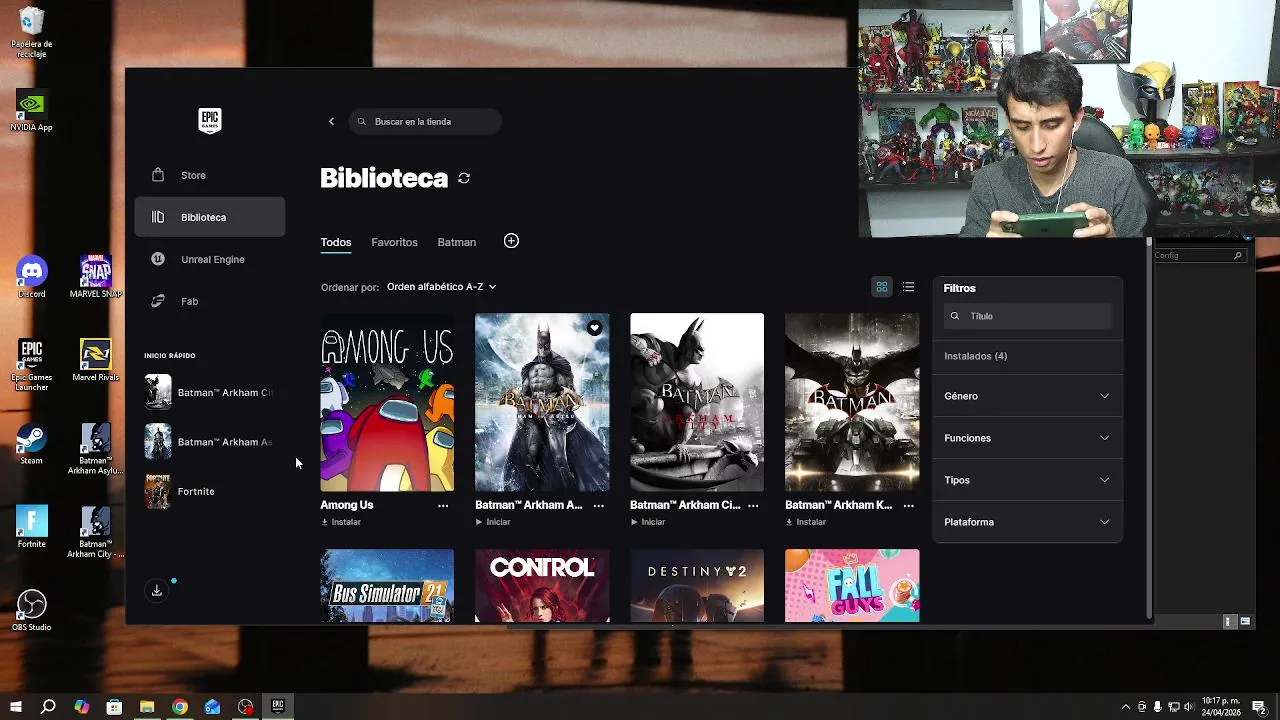The height and width of the screenshot is (720, 1280).
Task: Switch to the Todos tab
Action: 336,242
